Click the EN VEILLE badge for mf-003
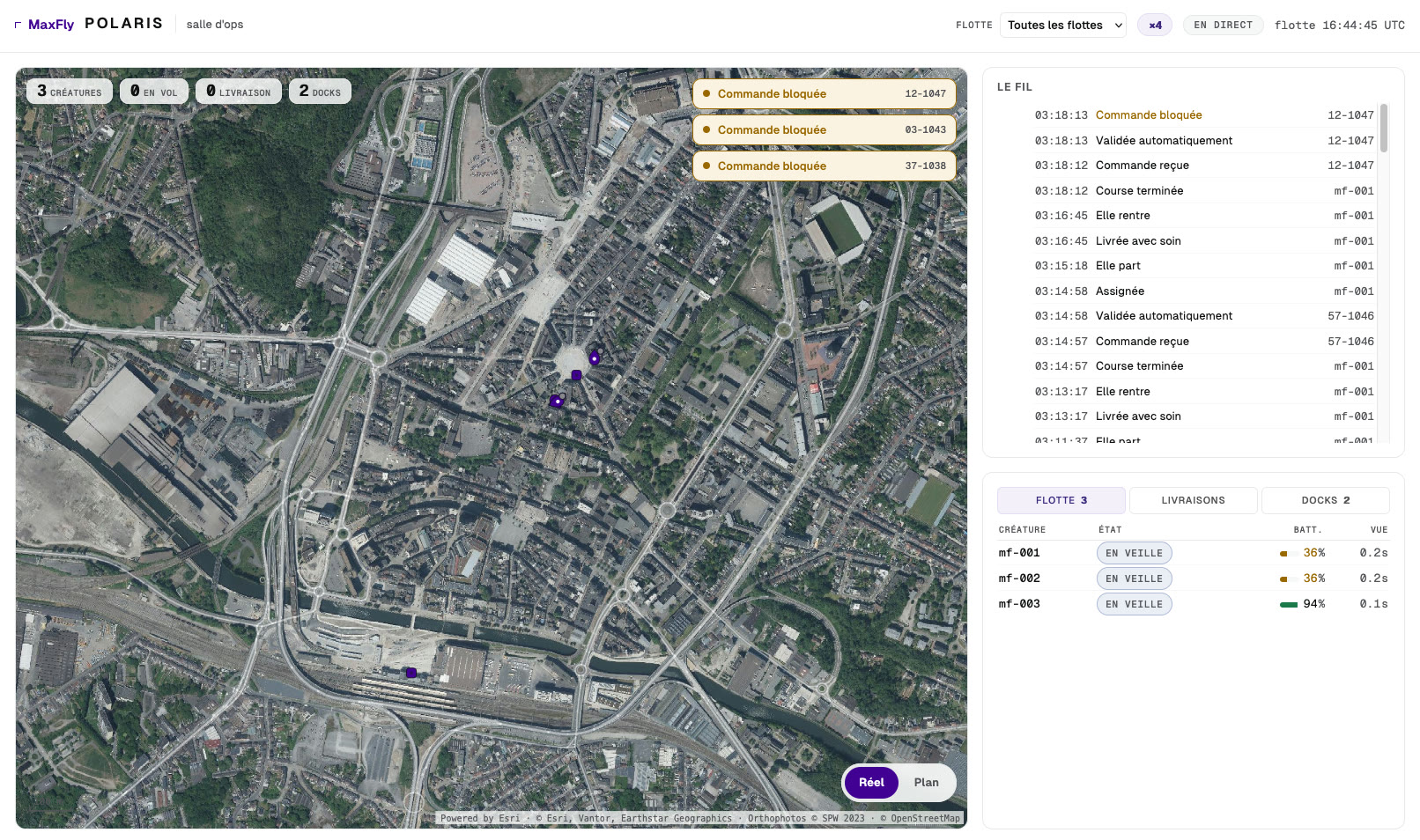 [1135, 605]
